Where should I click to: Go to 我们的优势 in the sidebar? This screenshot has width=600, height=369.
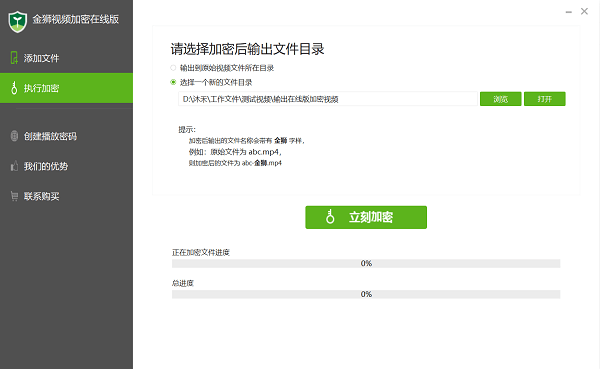pos(66,166)
